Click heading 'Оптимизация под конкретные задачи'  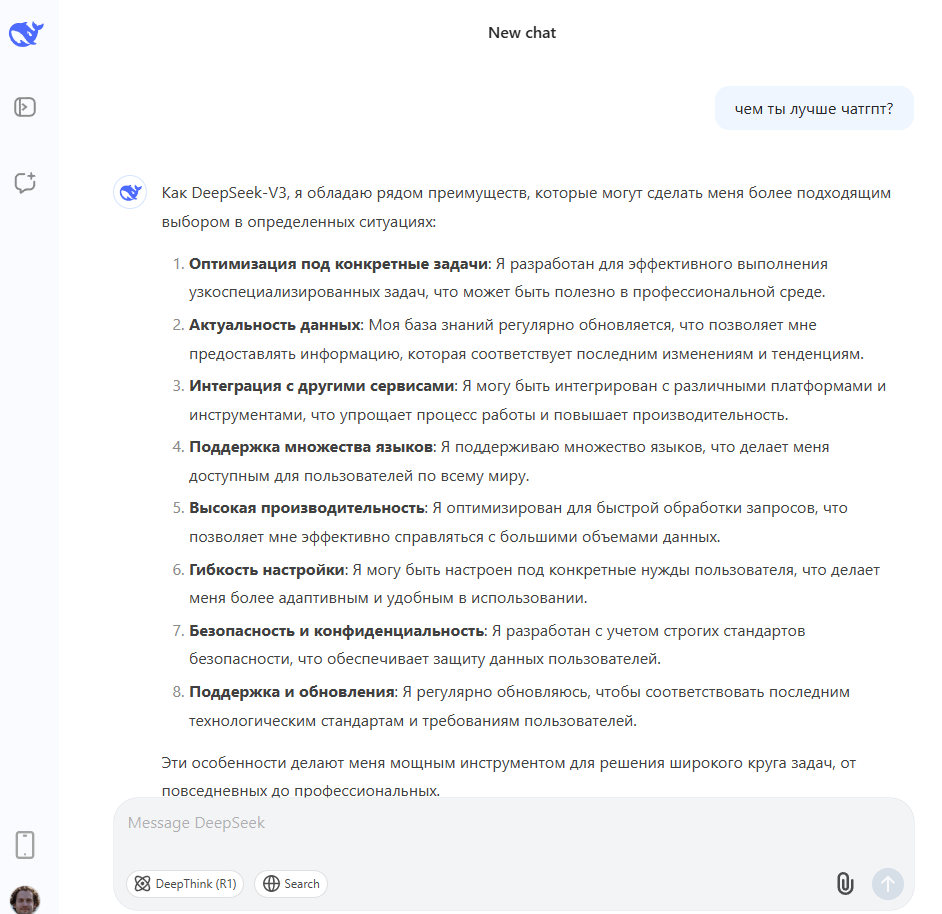pyautogui.click(x=338, y=264)
